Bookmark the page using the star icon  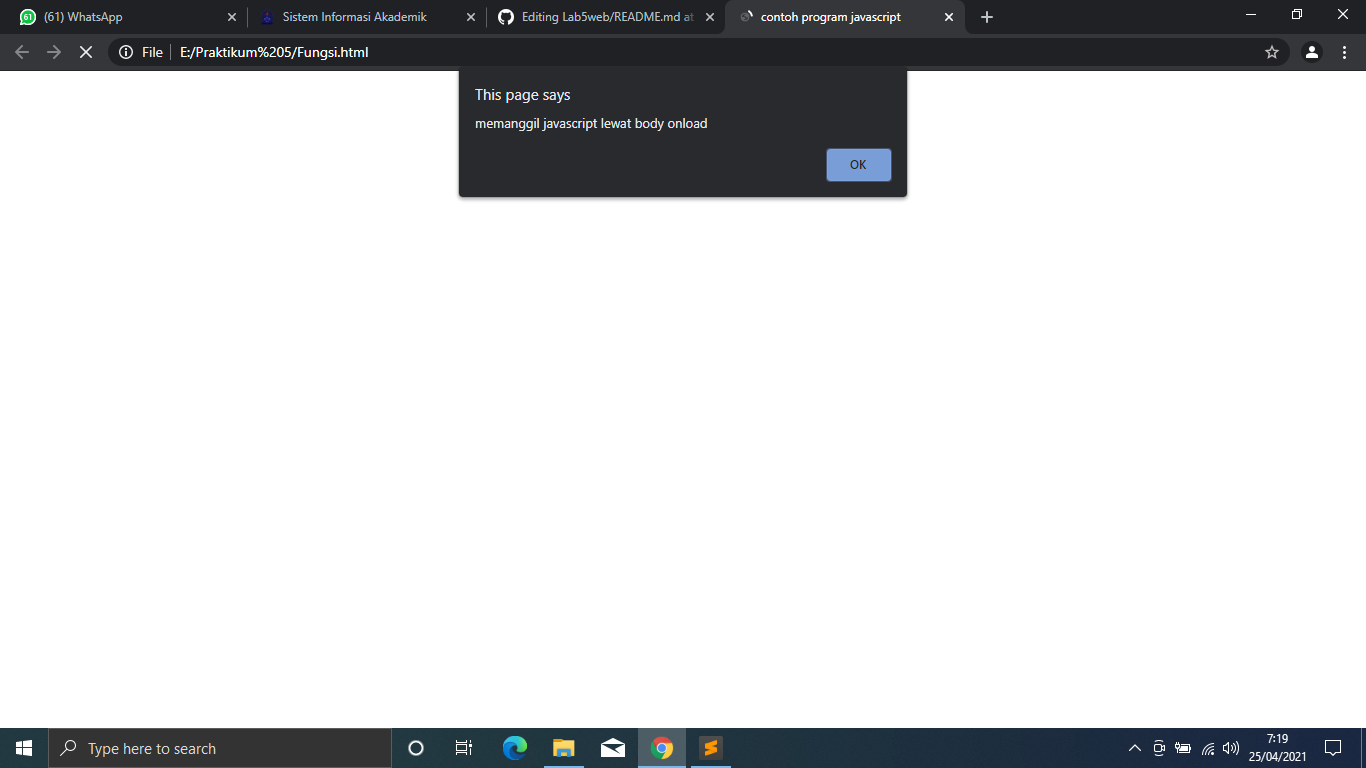point(1273,51)
